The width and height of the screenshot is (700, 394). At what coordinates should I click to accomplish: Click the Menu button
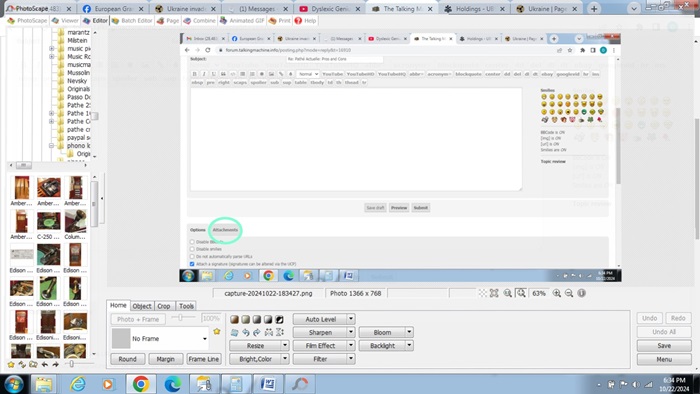pos(664,359)
